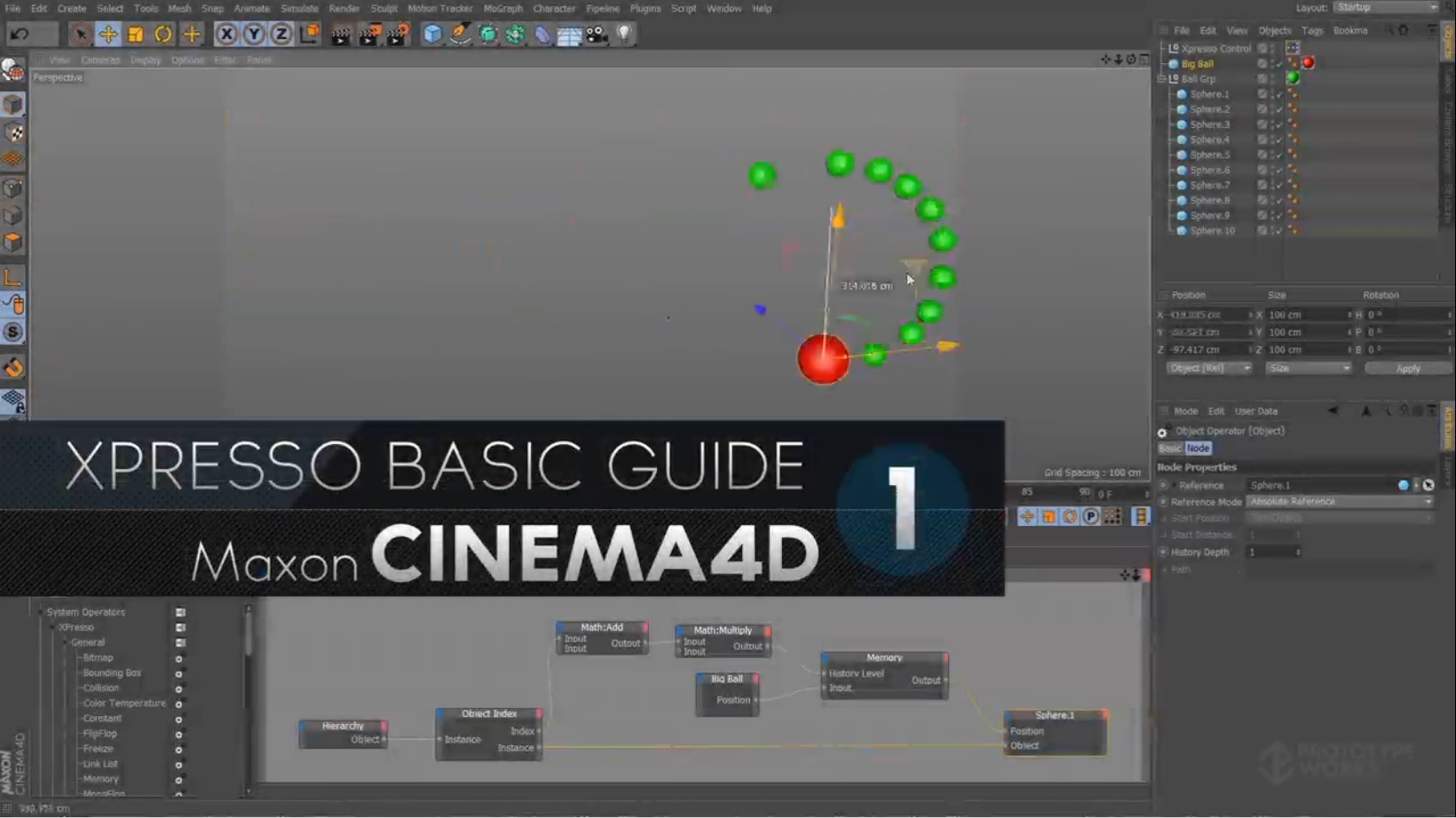1456x818 pixels.
Task: Click the Hierarchy node in XPresso editor
Action: [343, 733]
